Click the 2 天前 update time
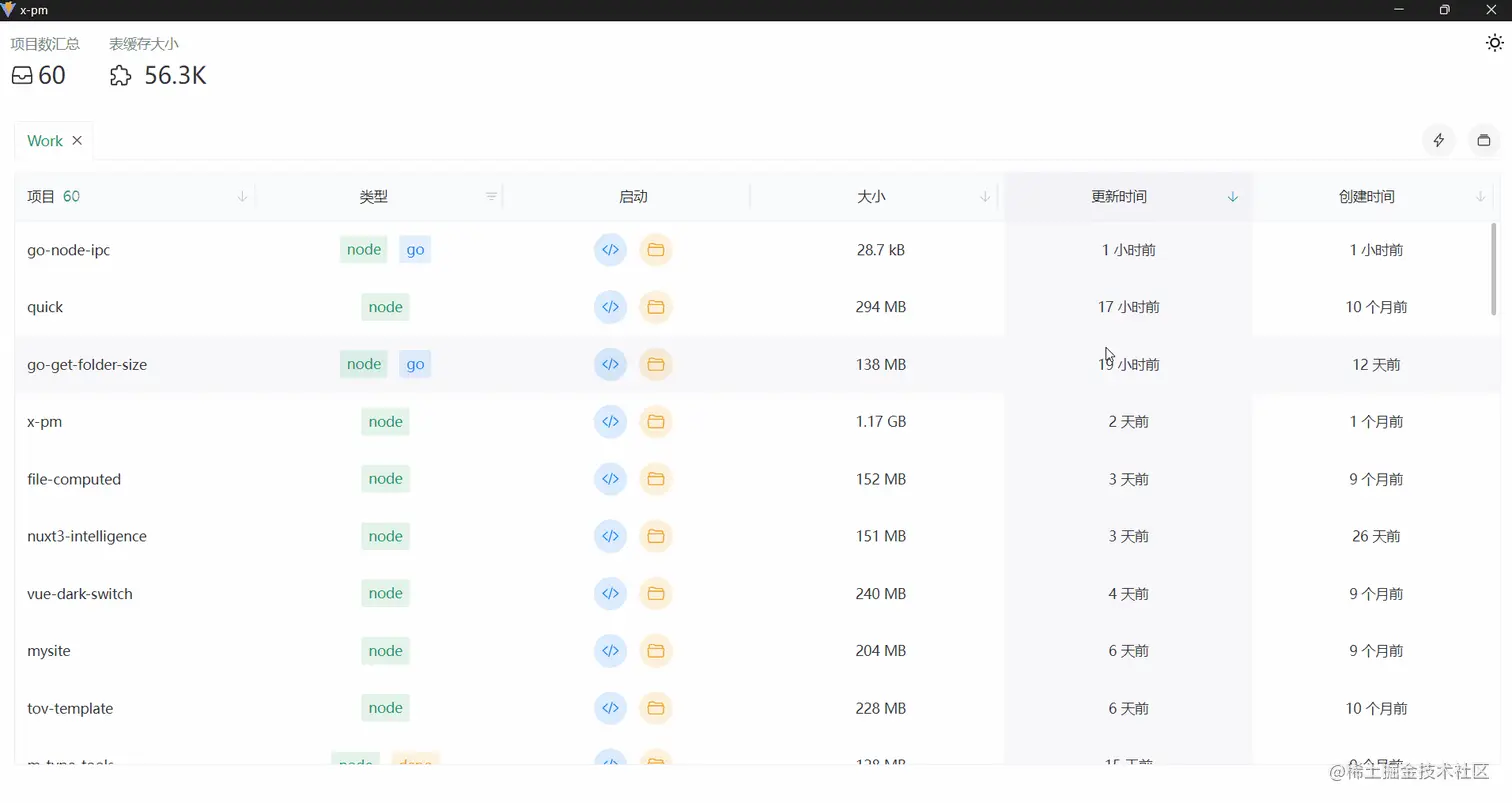 point(1129,422)
